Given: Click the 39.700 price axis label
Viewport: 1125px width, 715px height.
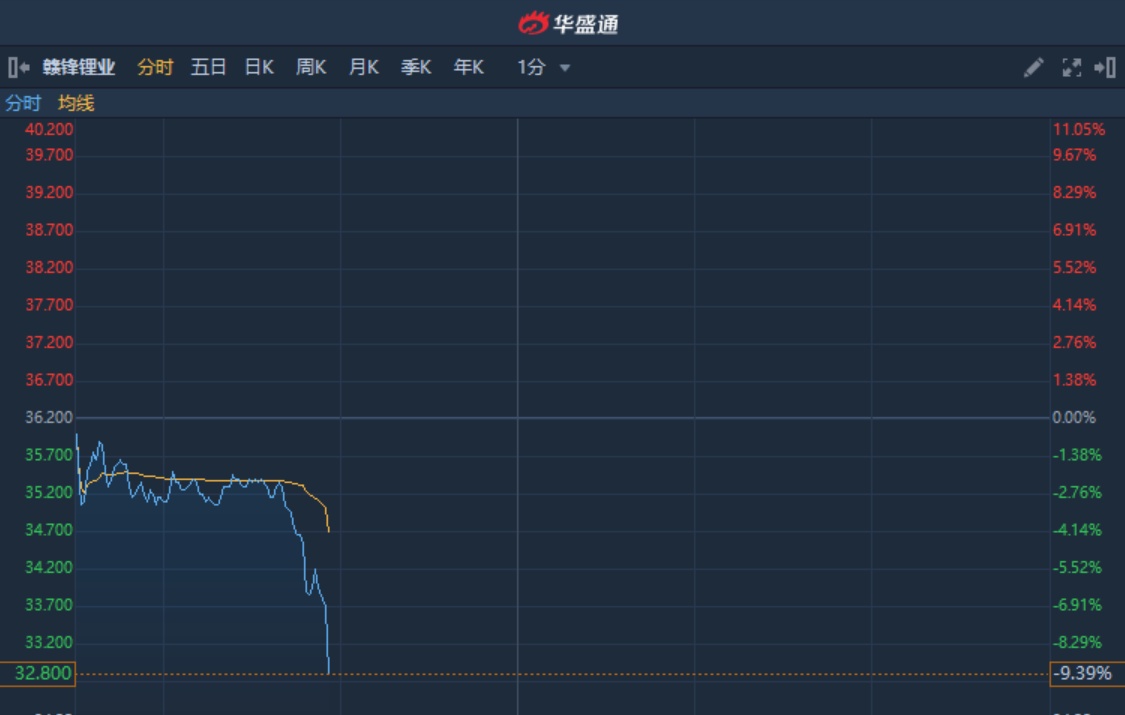Looking at the screenshot, I should [x=49, y=155].
